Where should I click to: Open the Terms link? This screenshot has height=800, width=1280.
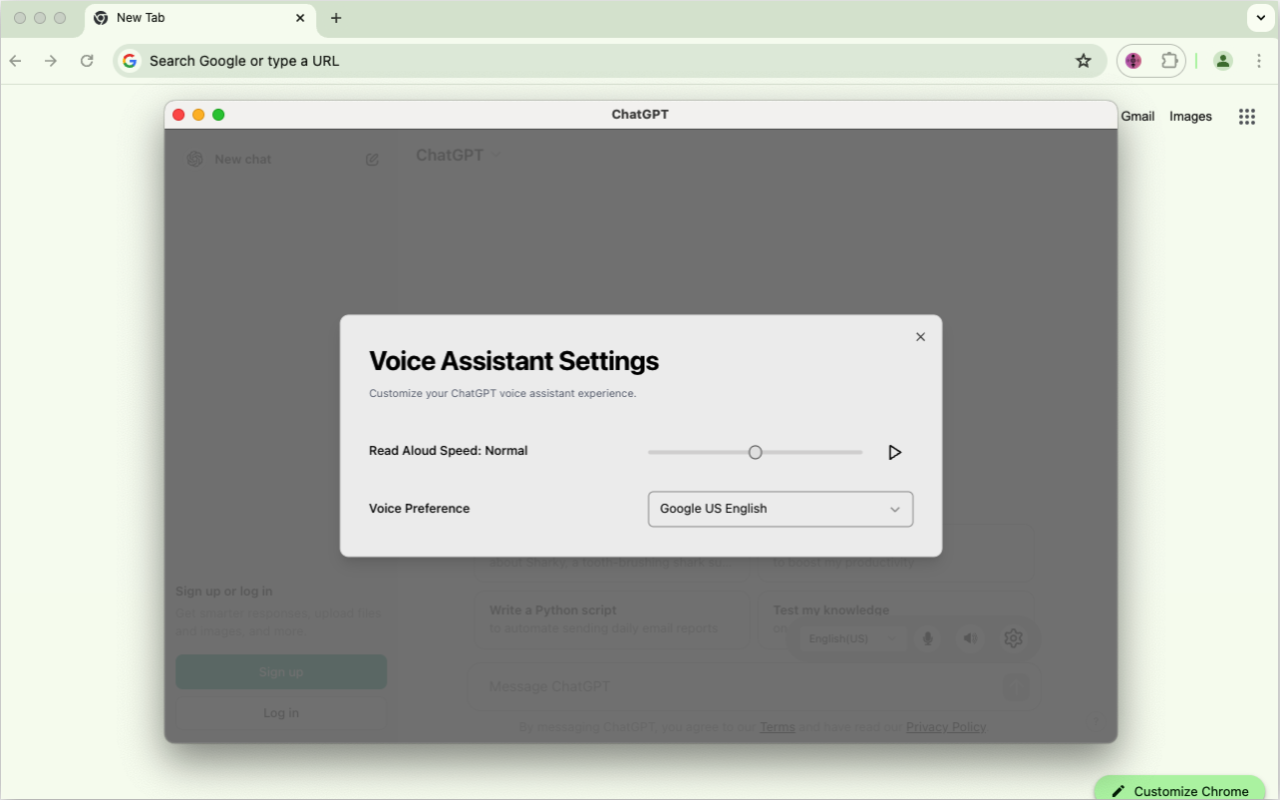777,727
